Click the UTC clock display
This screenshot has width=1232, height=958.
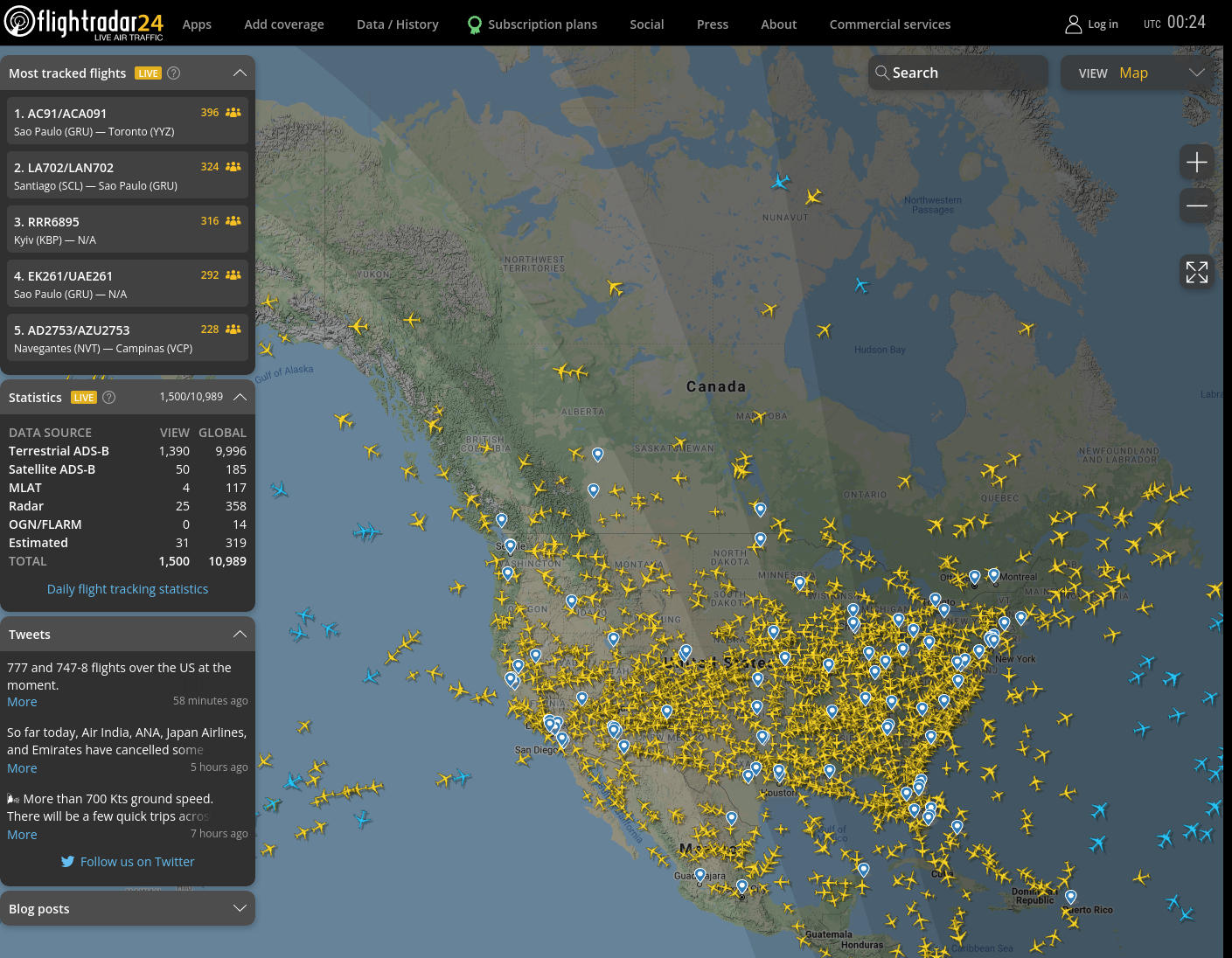coord(1174,23)
